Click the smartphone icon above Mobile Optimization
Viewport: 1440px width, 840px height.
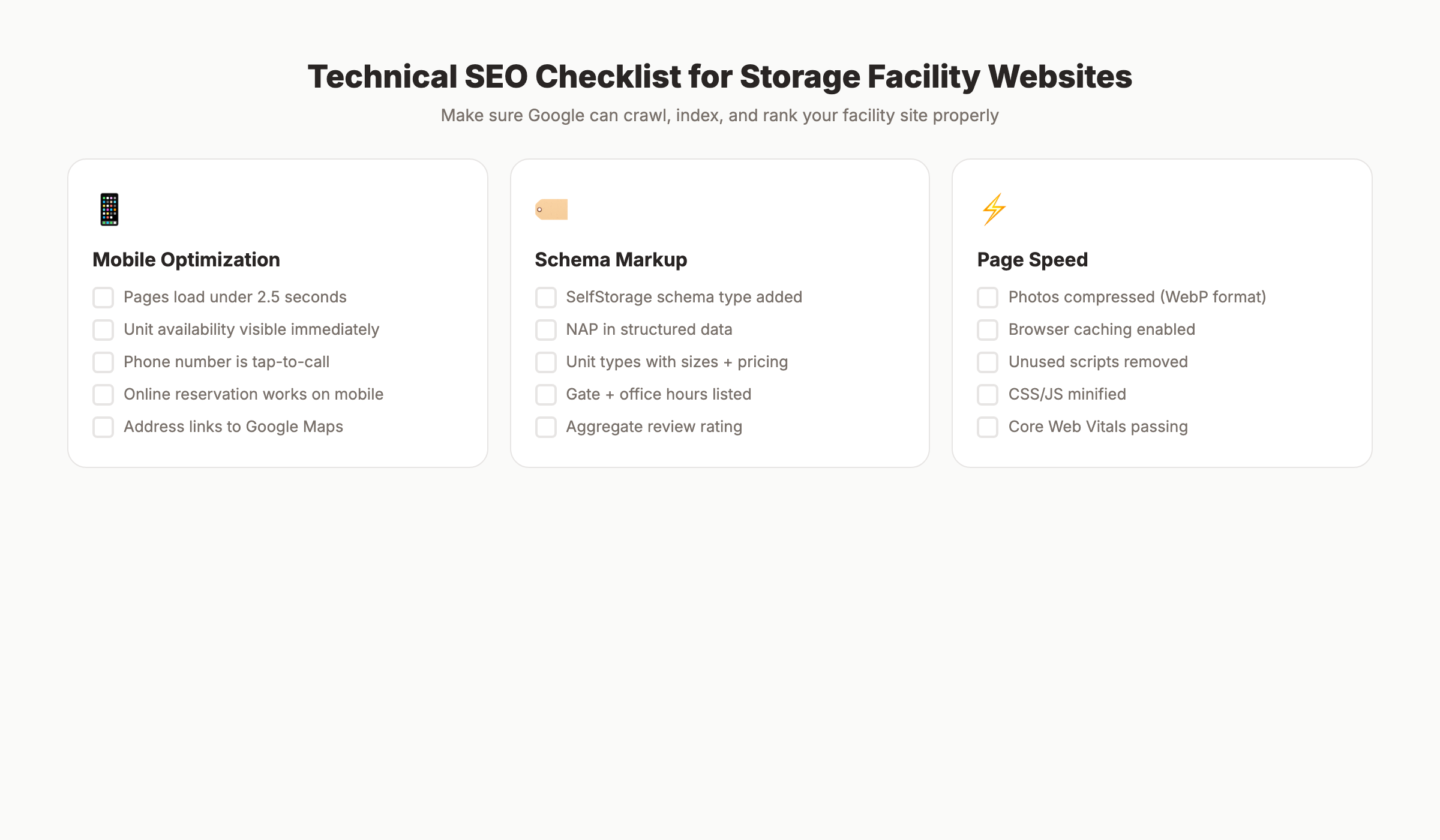pos(109,209)
